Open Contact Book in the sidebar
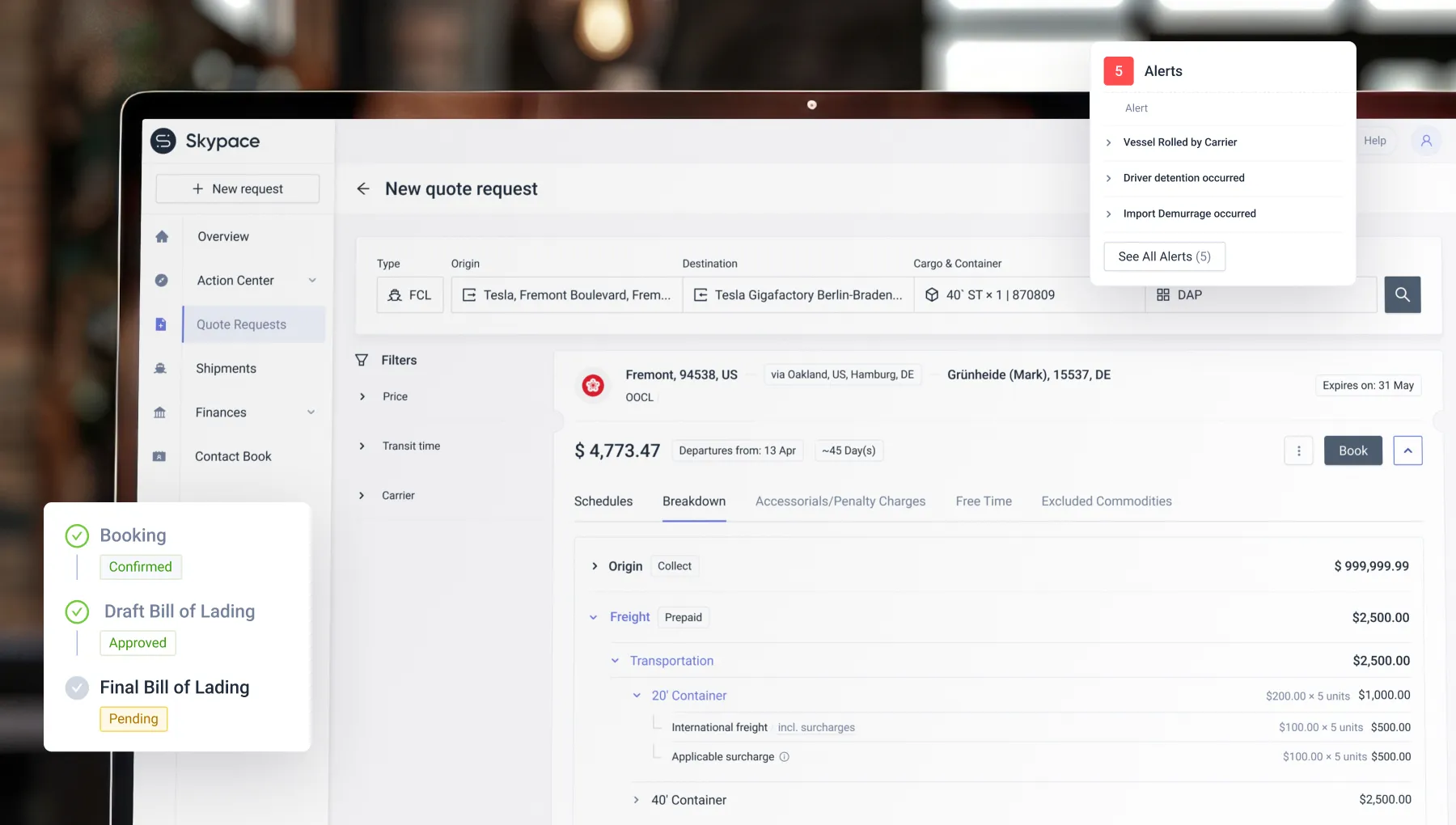 (x=233, y=456)
